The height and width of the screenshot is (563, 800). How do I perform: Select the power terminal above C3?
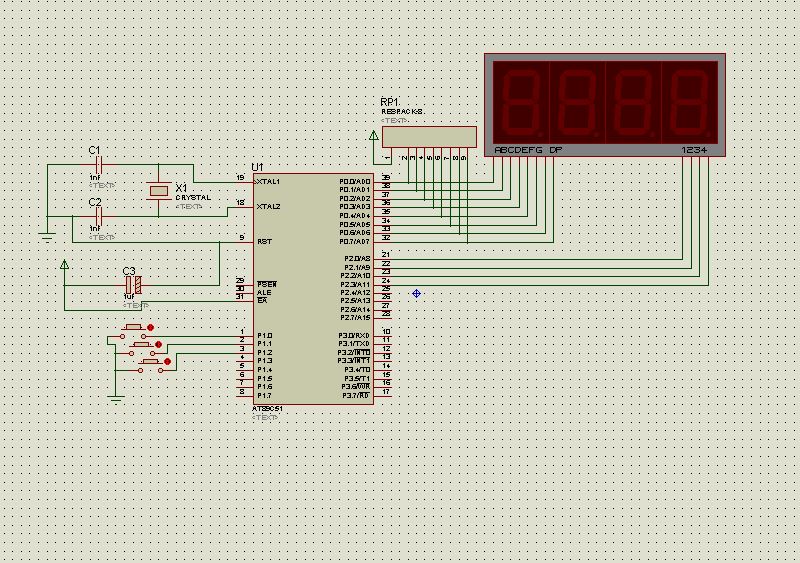pos(64,264)
